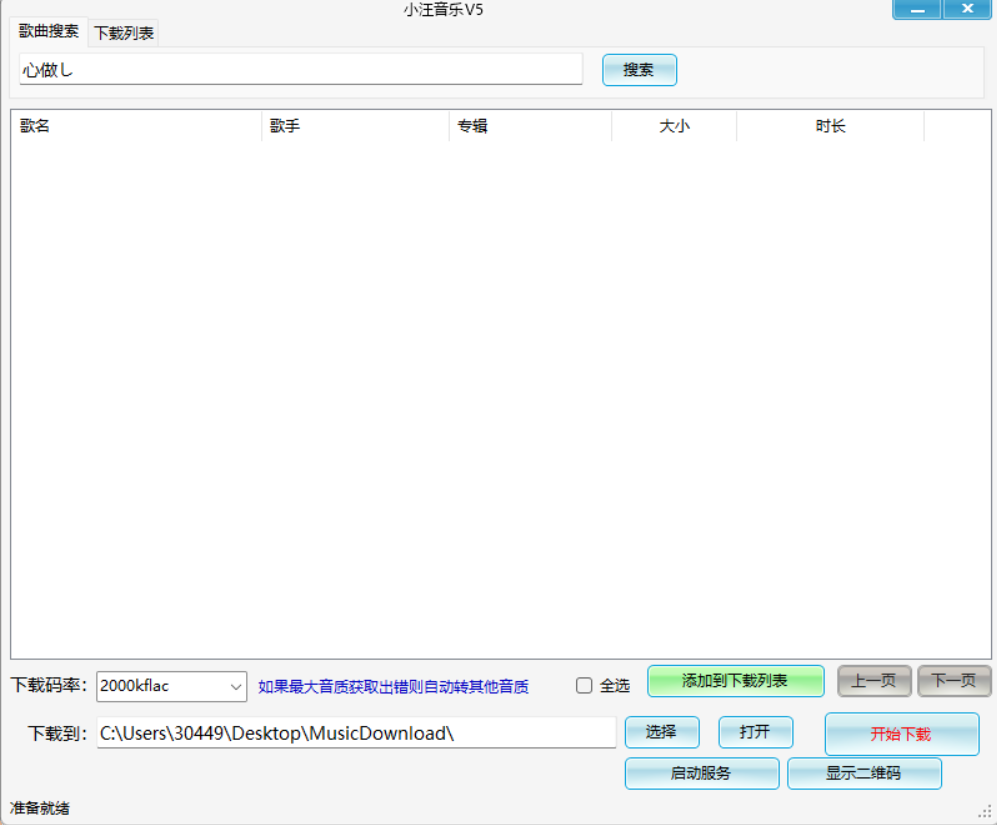Go to next page with 下一页
The image size is (997, 825).
tap(954, 681)
